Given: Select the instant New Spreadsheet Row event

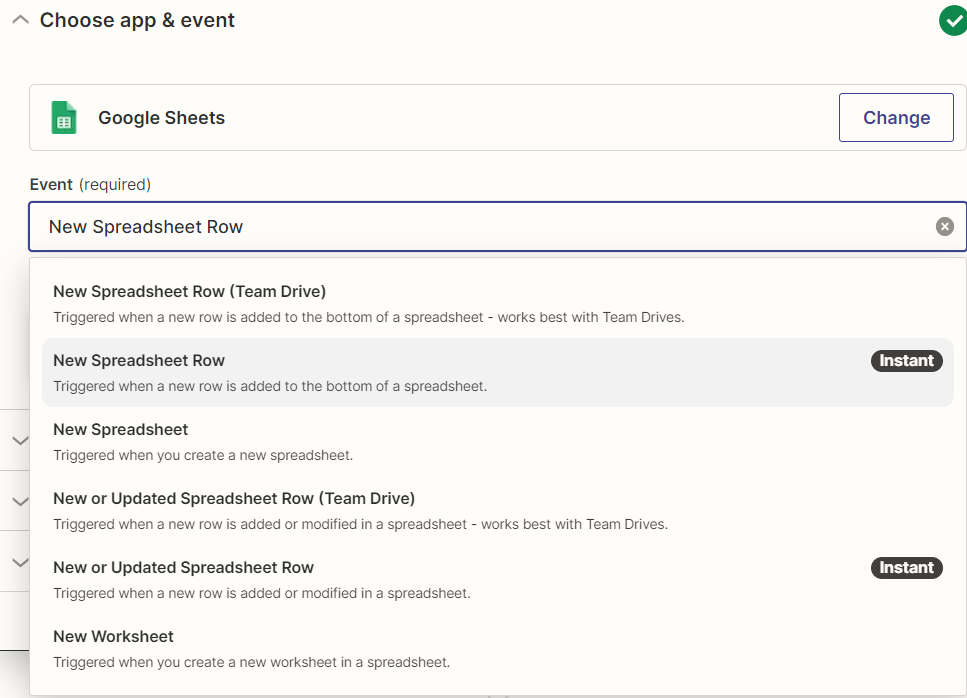Looking at the screenshot, I should tap(498, 372).
